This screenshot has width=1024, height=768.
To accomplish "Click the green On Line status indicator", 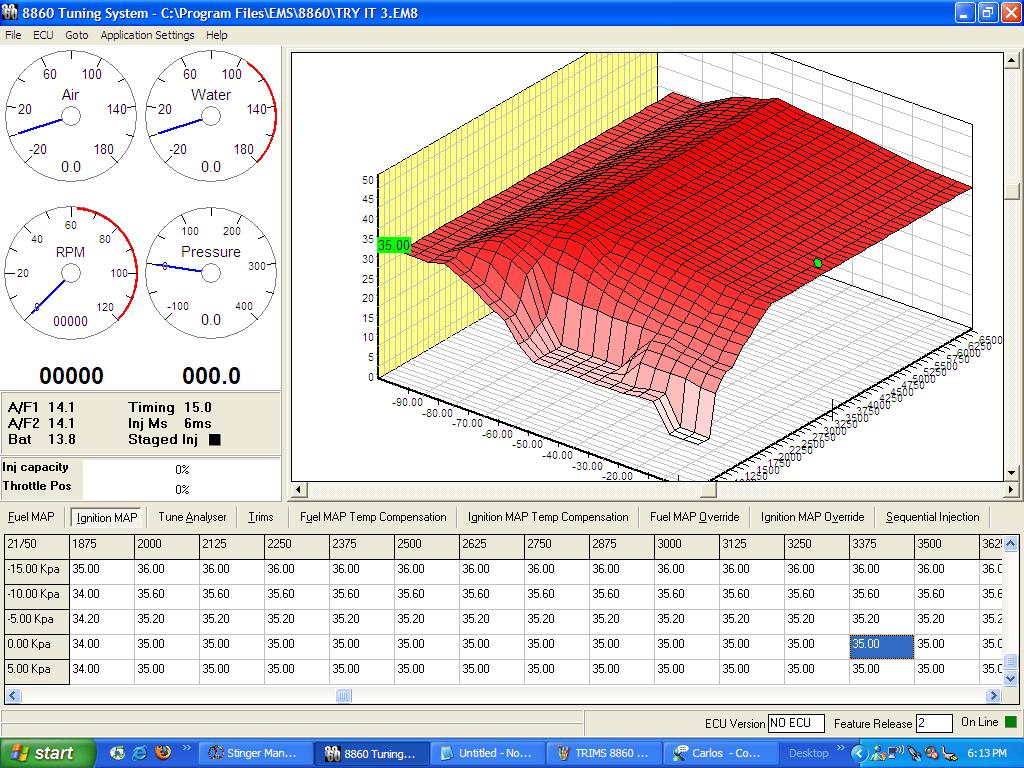I will pyautogui.click(x=1010, y=722).
